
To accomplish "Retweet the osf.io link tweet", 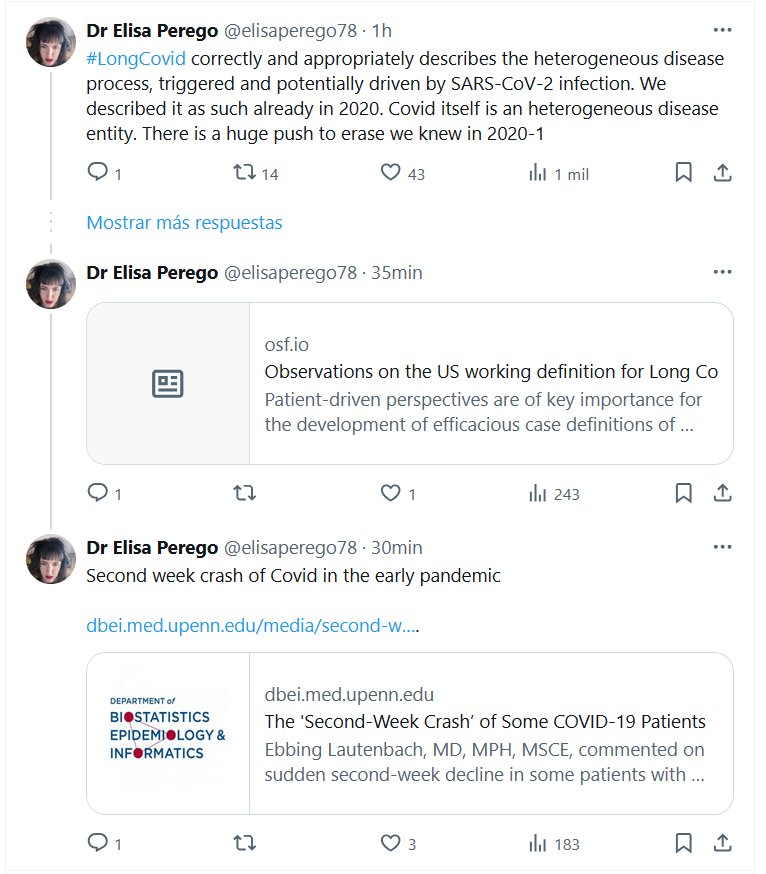I will coord(243,493).
